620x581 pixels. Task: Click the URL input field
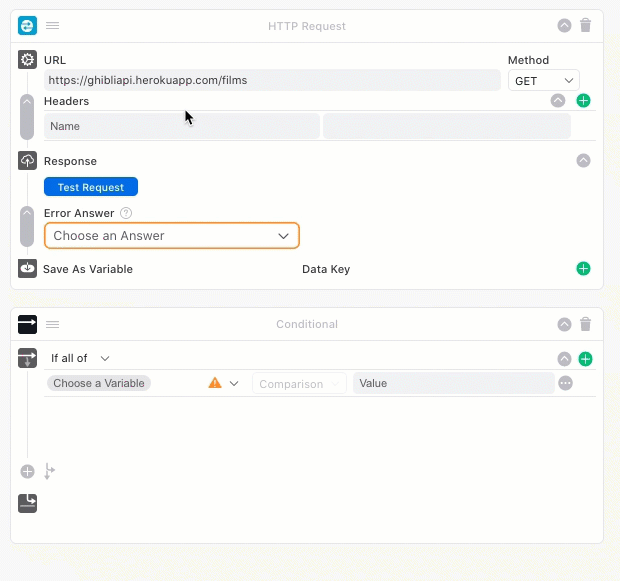272,80
